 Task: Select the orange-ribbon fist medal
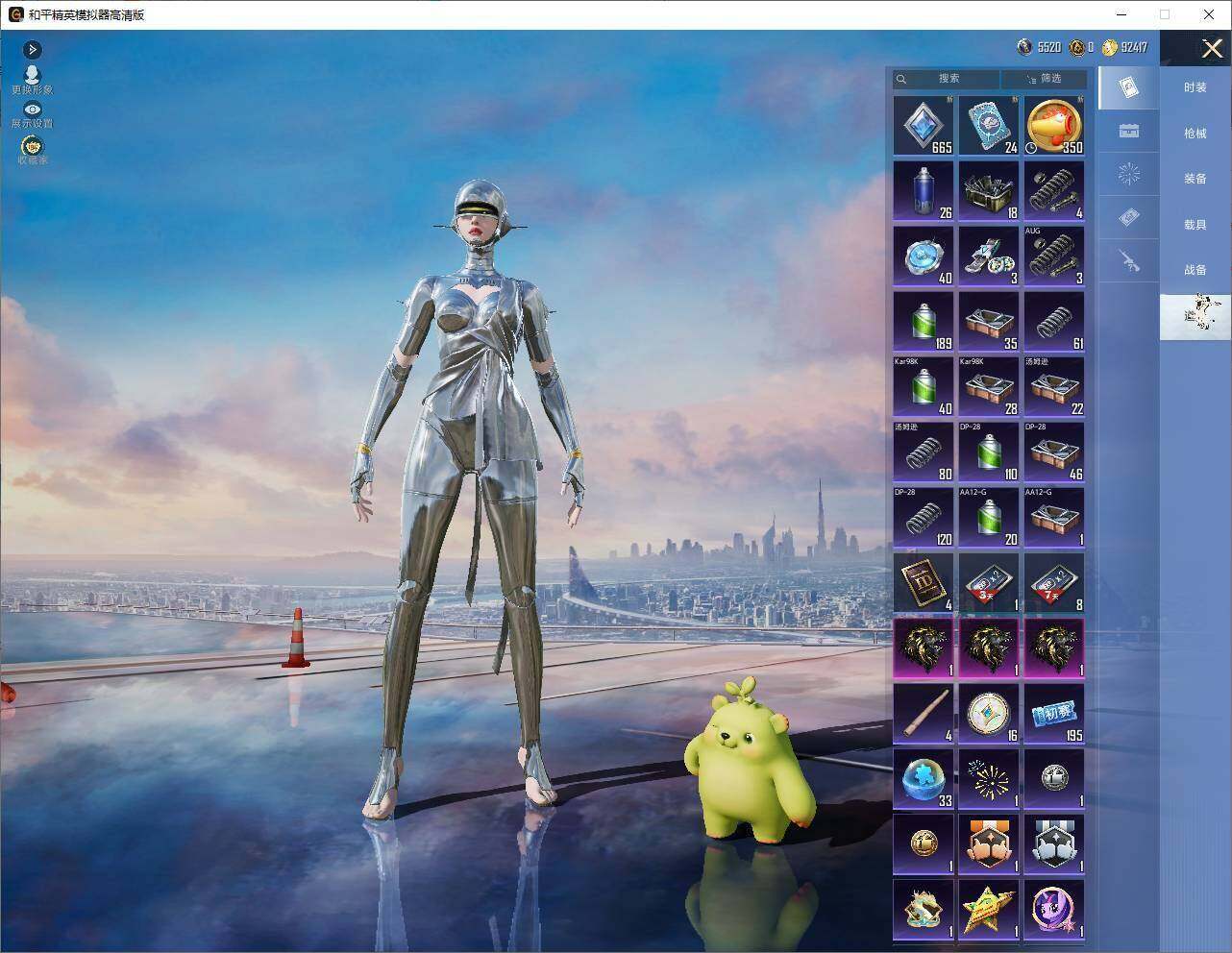pyautogui.click(x=989, y=843)
